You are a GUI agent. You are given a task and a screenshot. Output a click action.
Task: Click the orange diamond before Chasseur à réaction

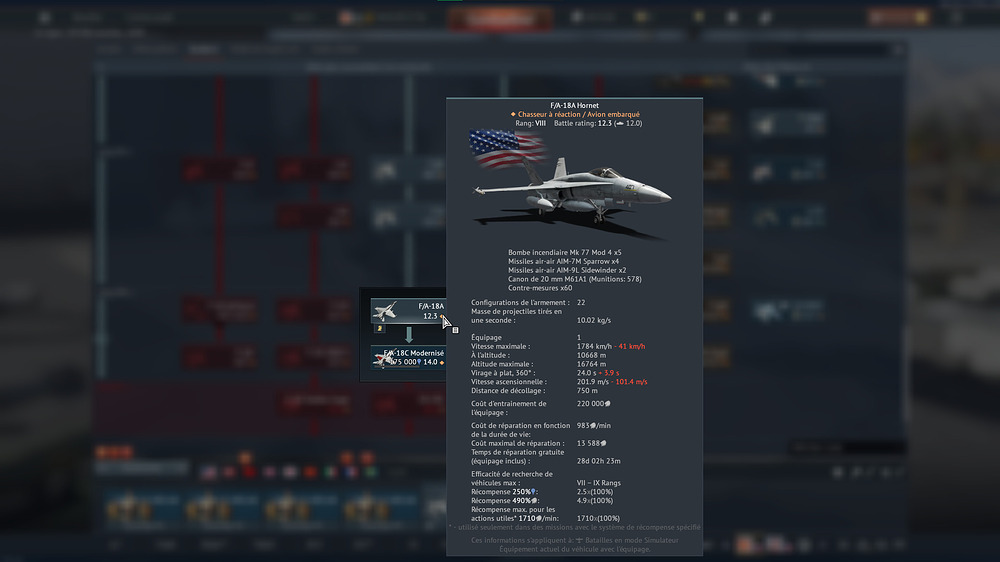click(513, 114)
